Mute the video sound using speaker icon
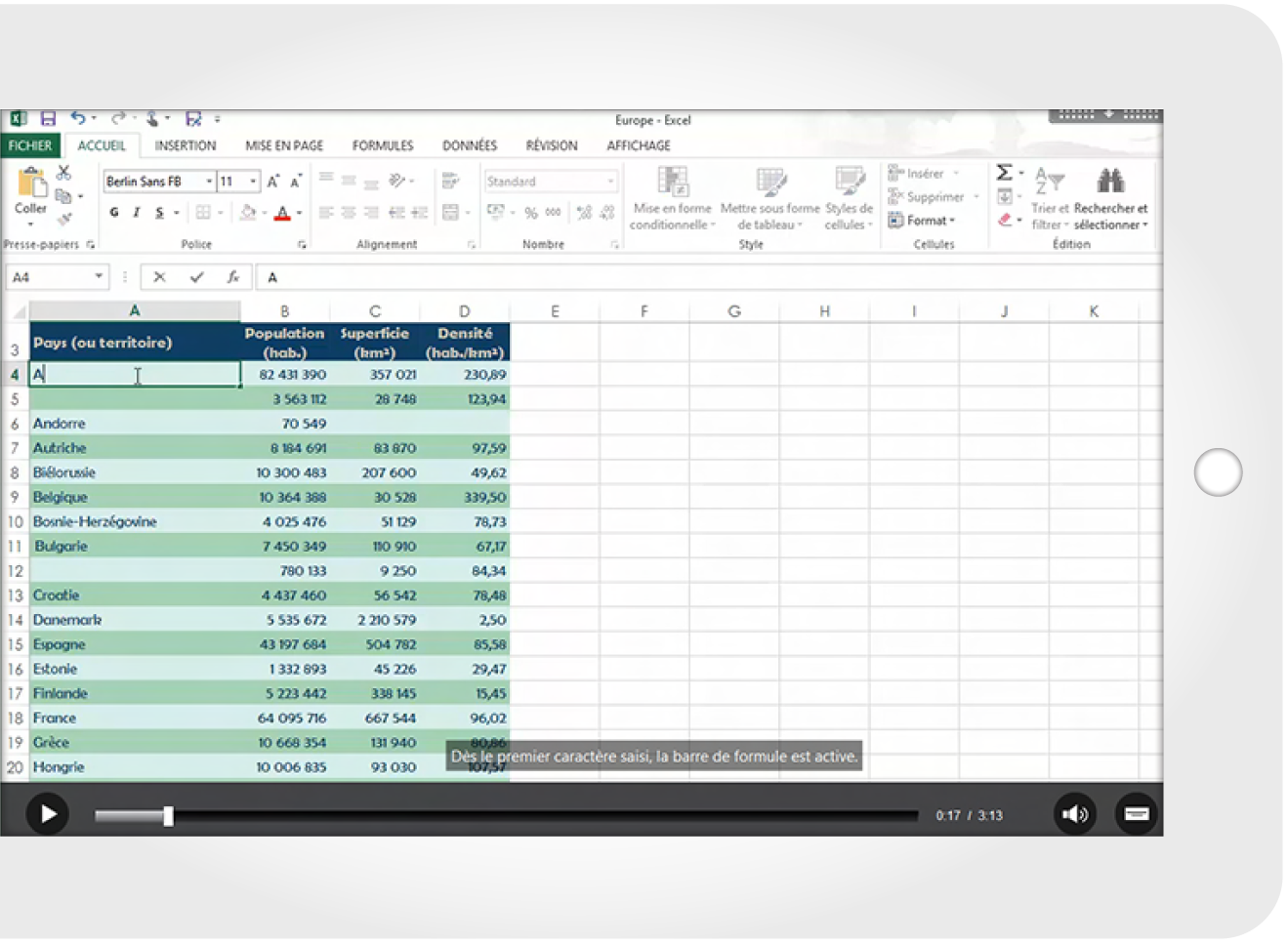The image size is (1288, 944). 1075,813
